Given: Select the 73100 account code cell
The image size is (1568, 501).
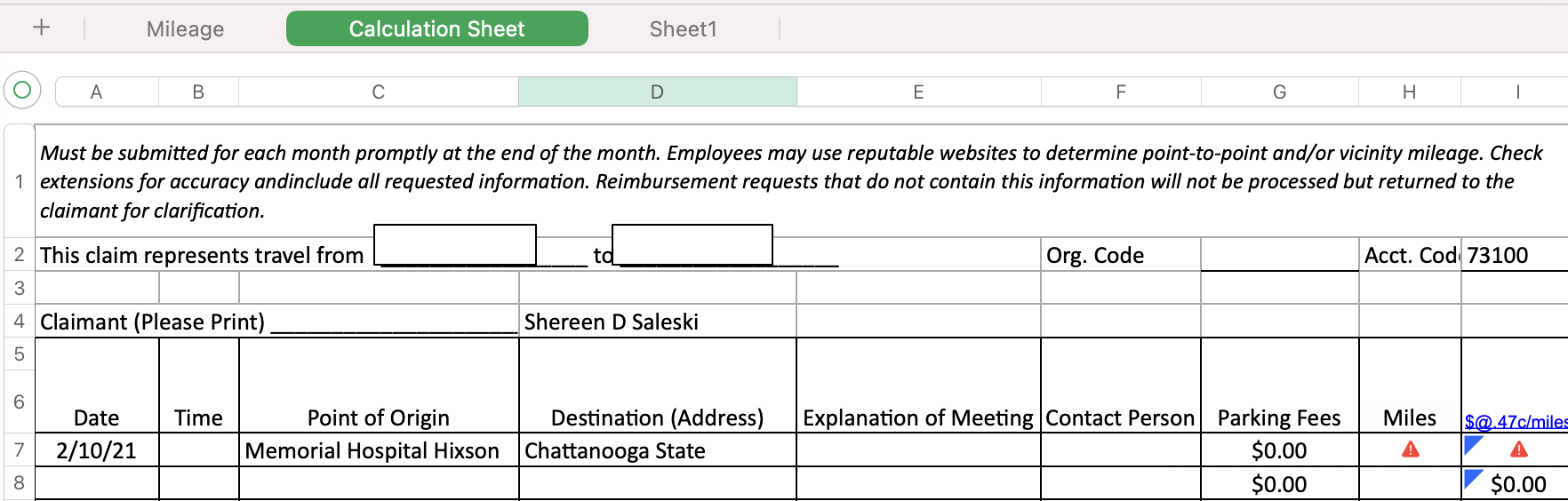Looking at the screenshot, I should [1513, 256].
